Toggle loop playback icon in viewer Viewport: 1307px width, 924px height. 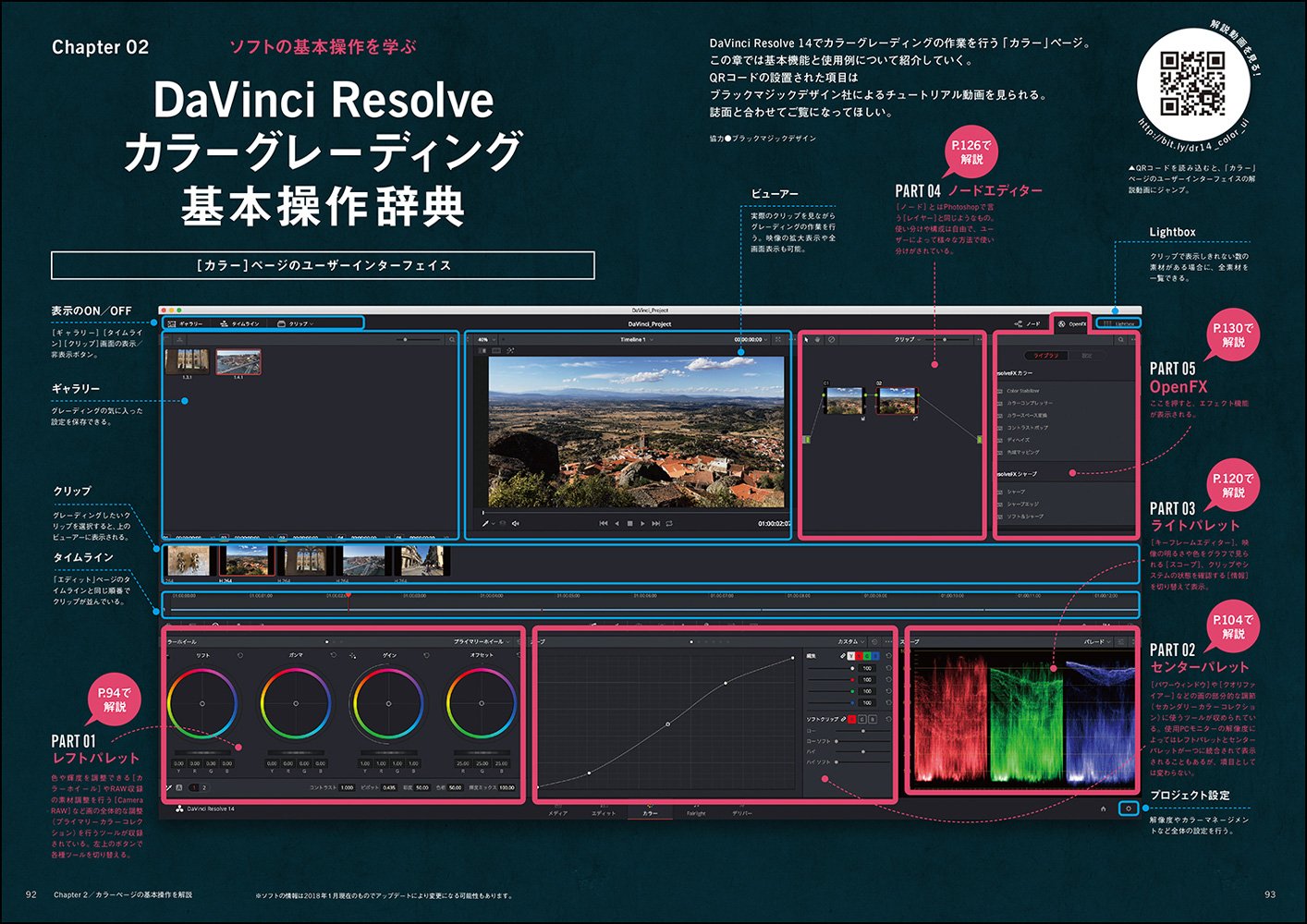(669, 524)
